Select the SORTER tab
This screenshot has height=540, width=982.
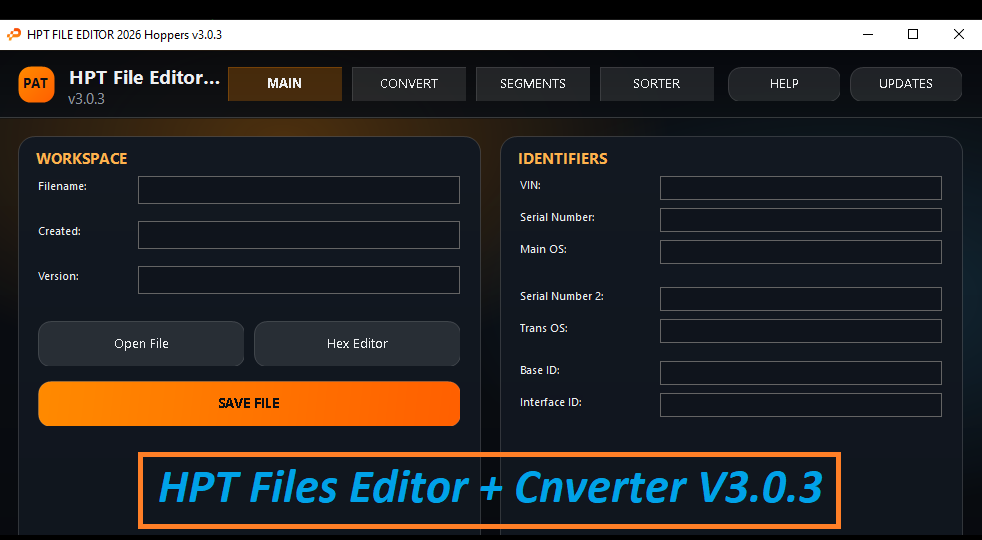pos(657,84)
